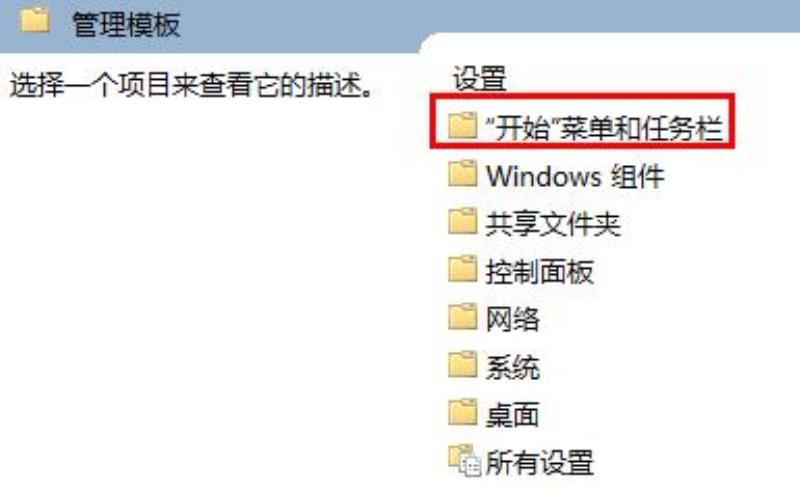Select the 共享文件夹 entry

click(553, 224)
